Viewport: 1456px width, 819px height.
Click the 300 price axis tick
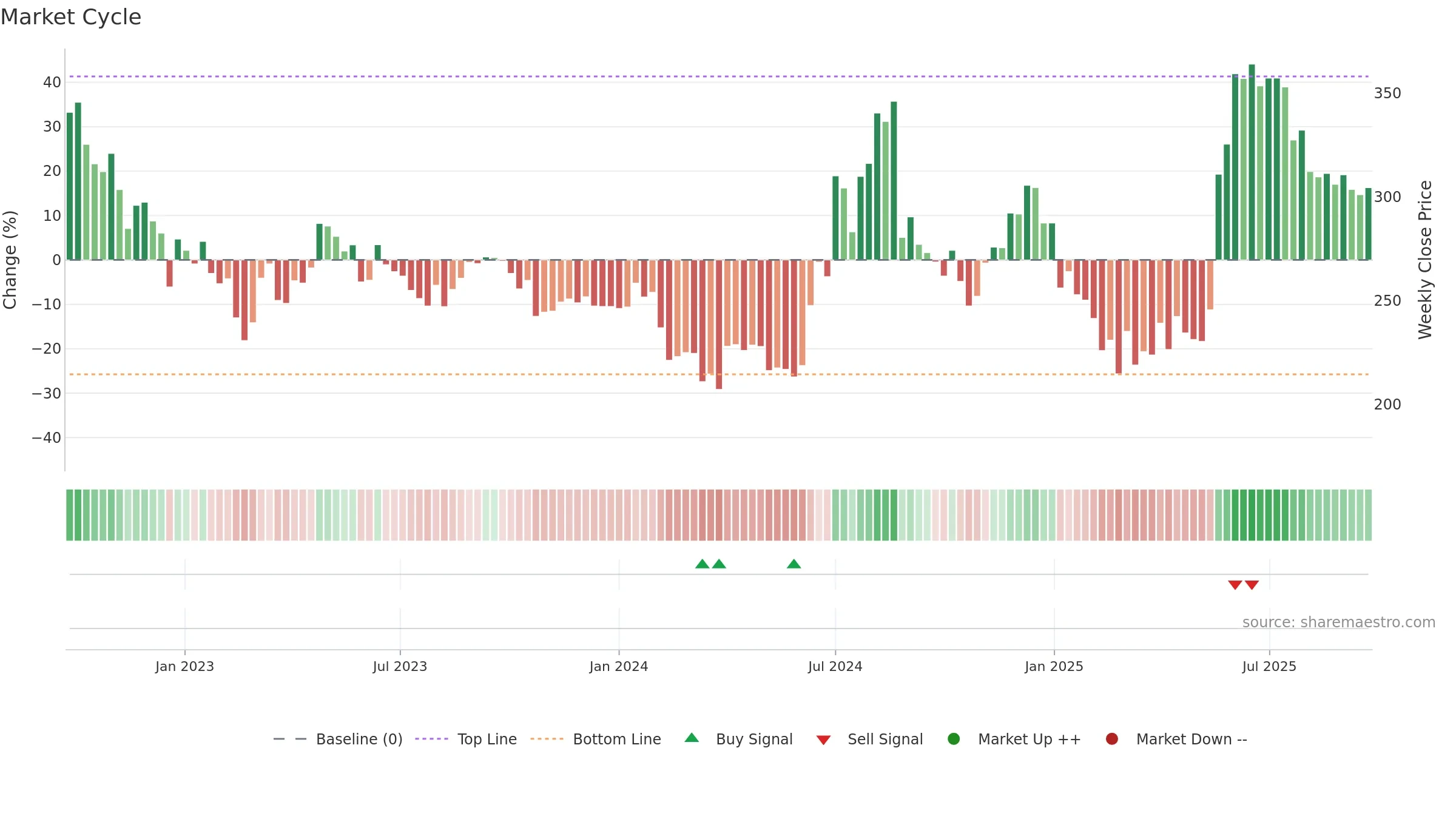[x=1387, y=197]
